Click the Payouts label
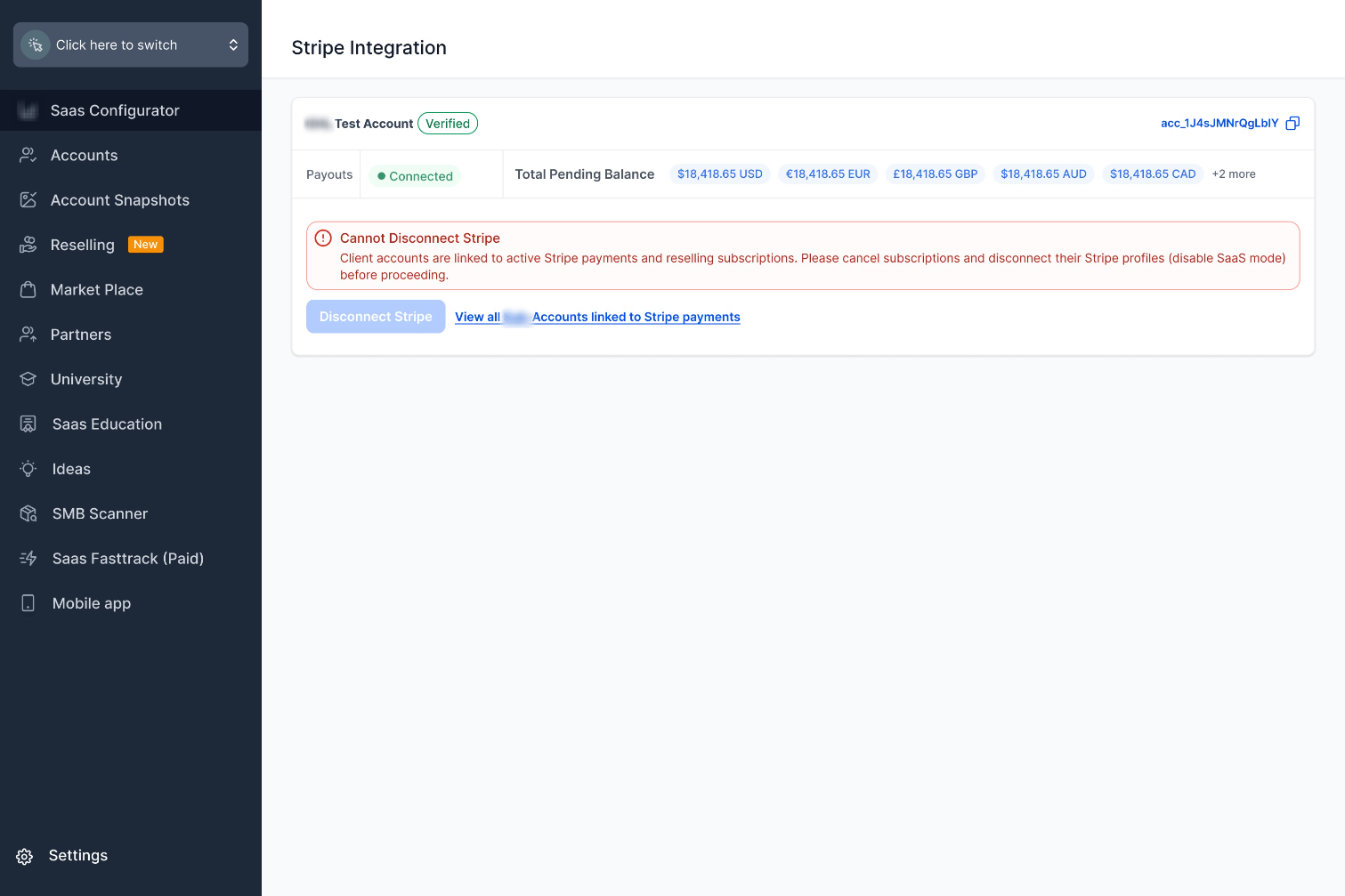This screenshot has width=1345, height=896. pos(329,174)
